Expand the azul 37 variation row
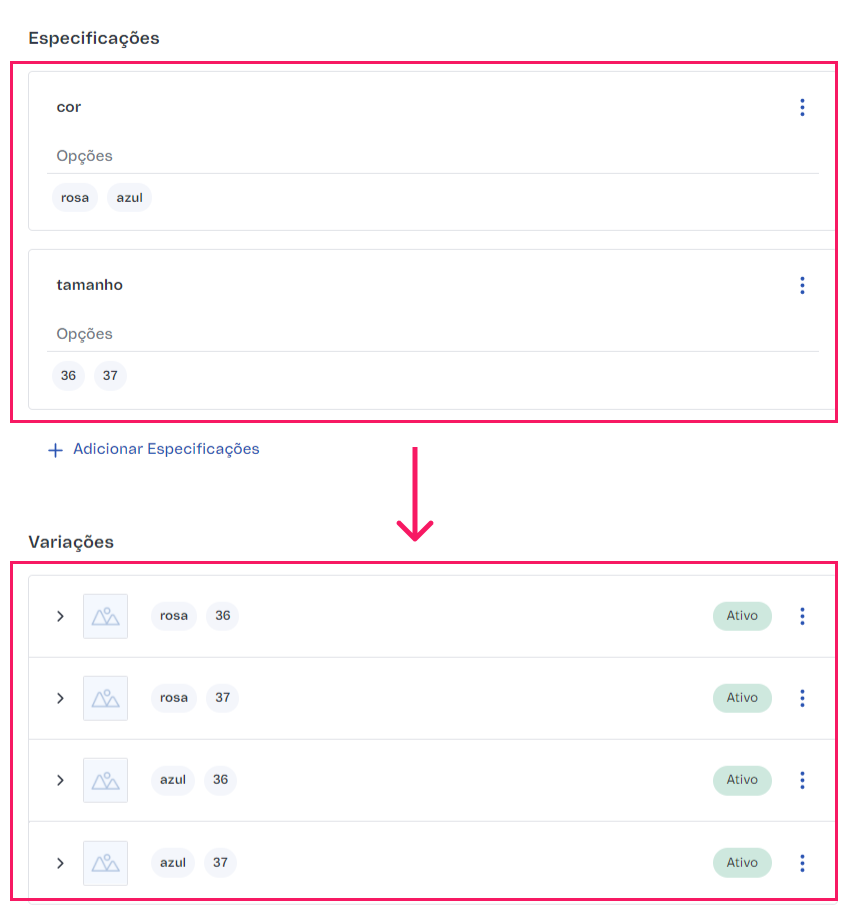Viewport: 847px width, 914px height. click(x=60, y=862)
